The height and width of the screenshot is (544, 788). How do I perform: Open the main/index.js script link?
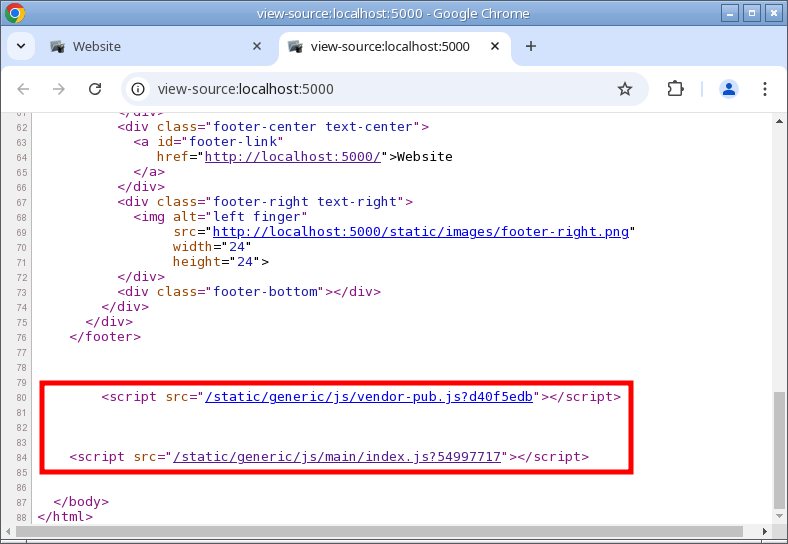click(x=337, y=457)
